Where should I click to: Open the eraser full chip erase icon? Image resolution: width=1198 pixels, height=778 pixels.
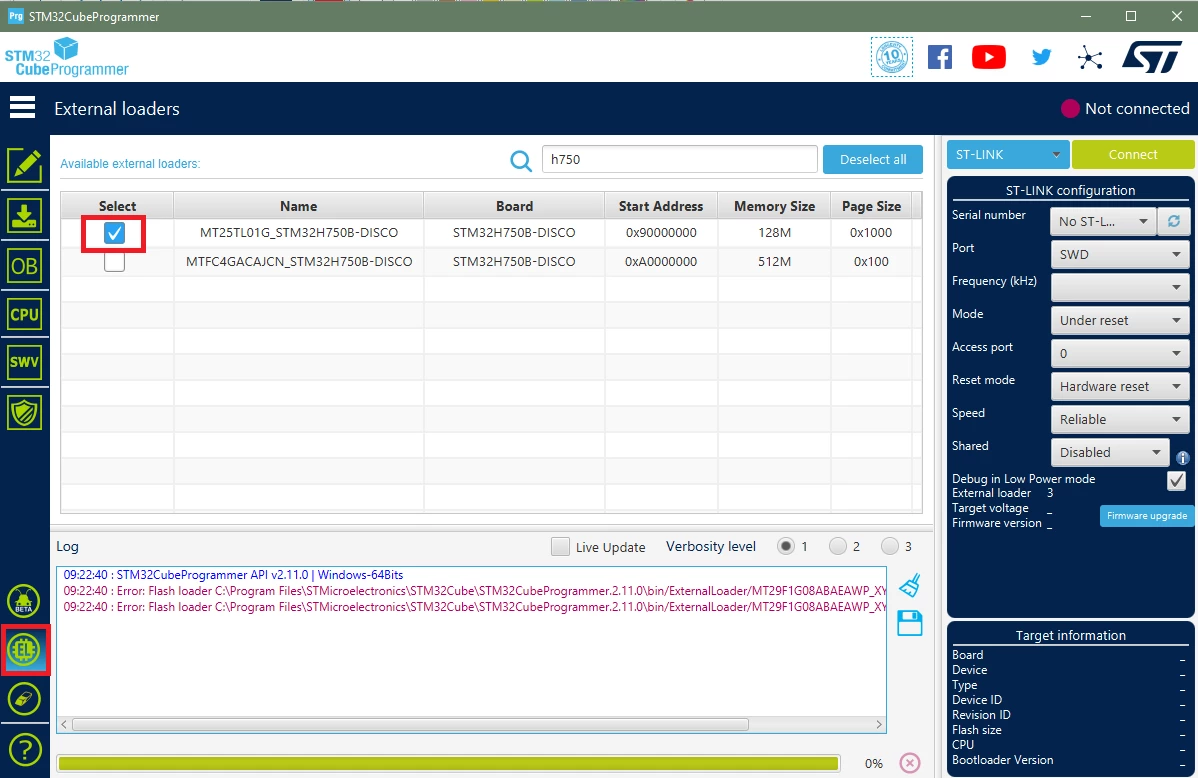click(x=24, y=699)
